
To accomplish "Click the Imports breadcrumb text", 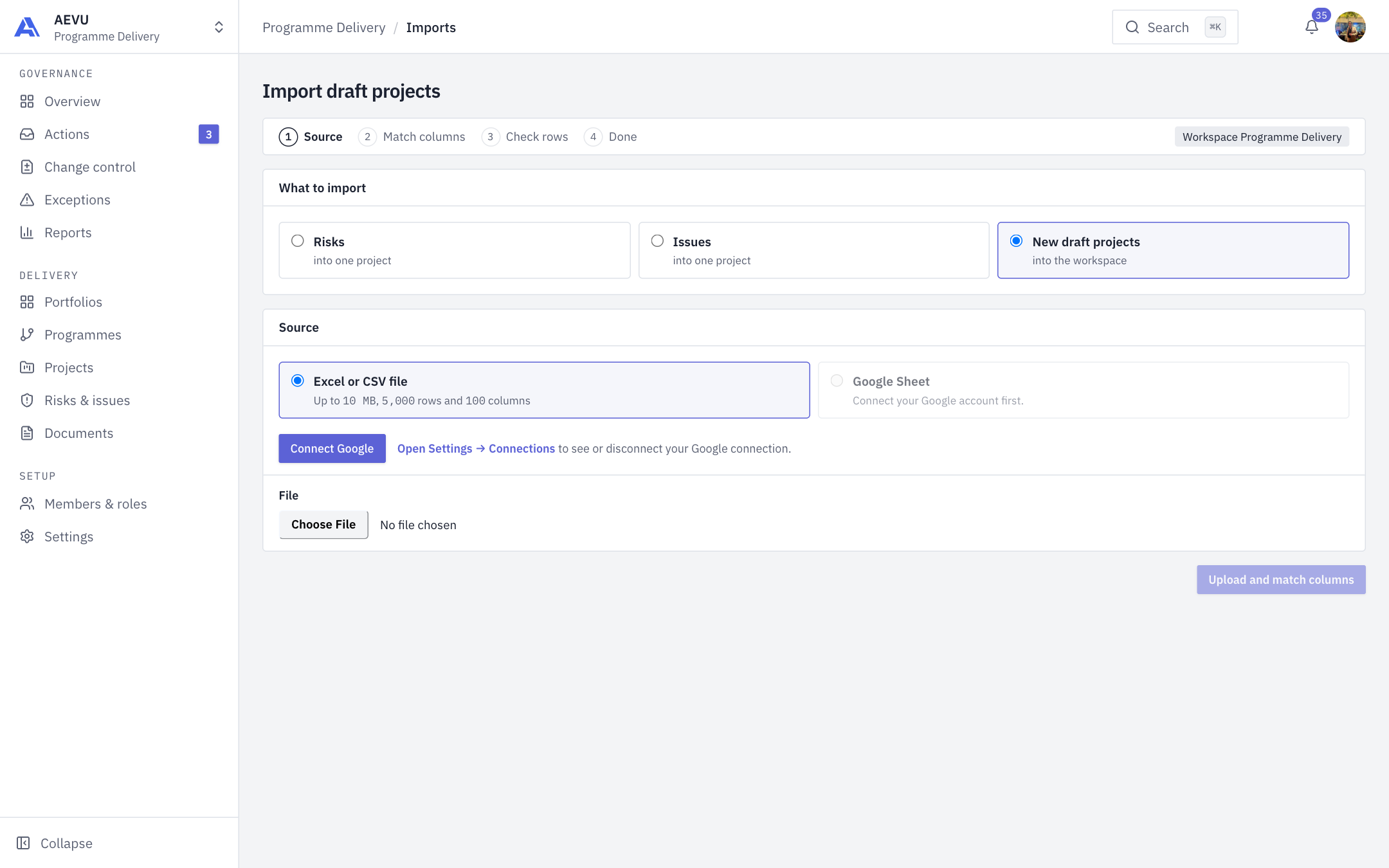I will [x=431, y=28].
